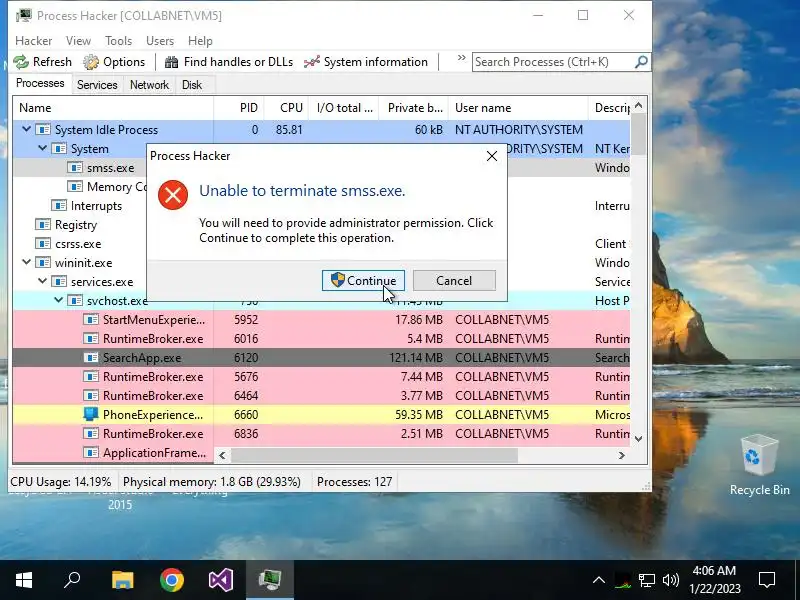The width and height of the screenshot is (800, 600).
Task: Sort by the PID column header
Action: 239,108
